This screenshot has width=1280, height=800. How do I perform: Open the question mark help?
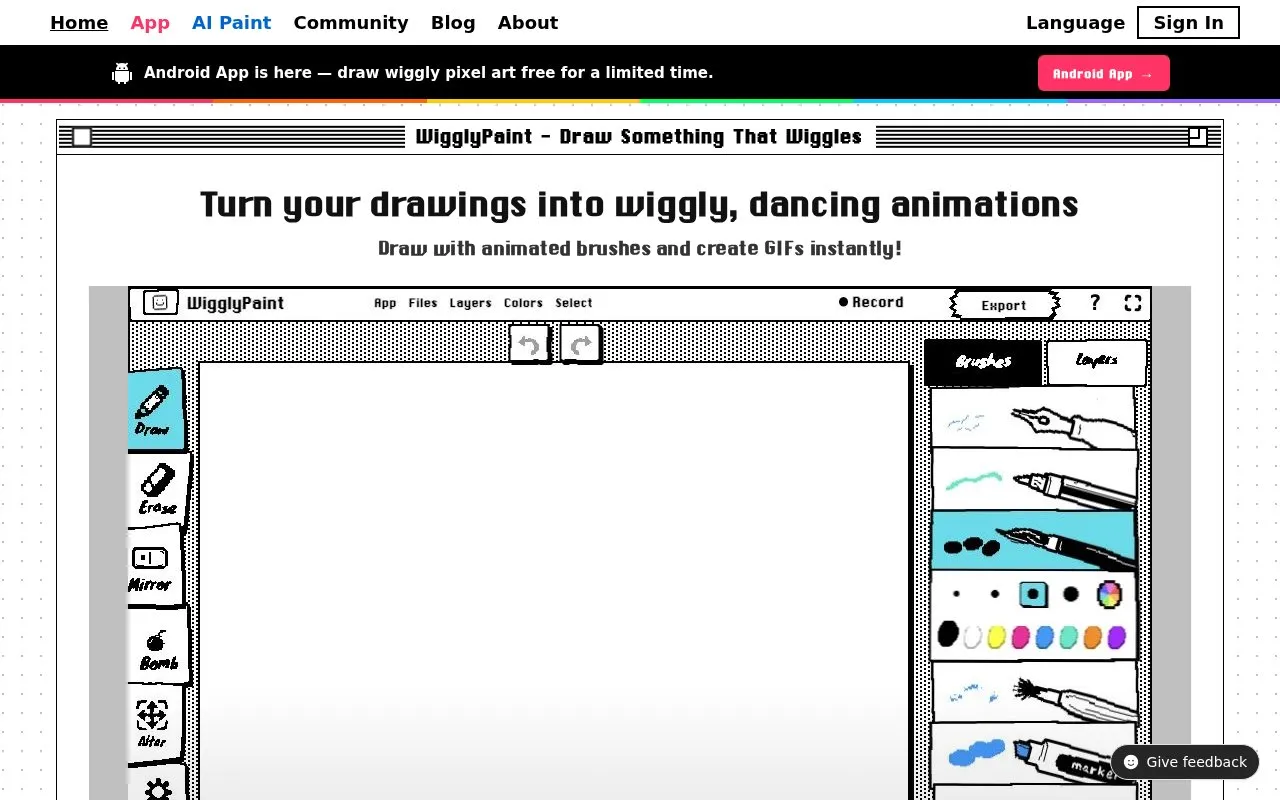1095,303
